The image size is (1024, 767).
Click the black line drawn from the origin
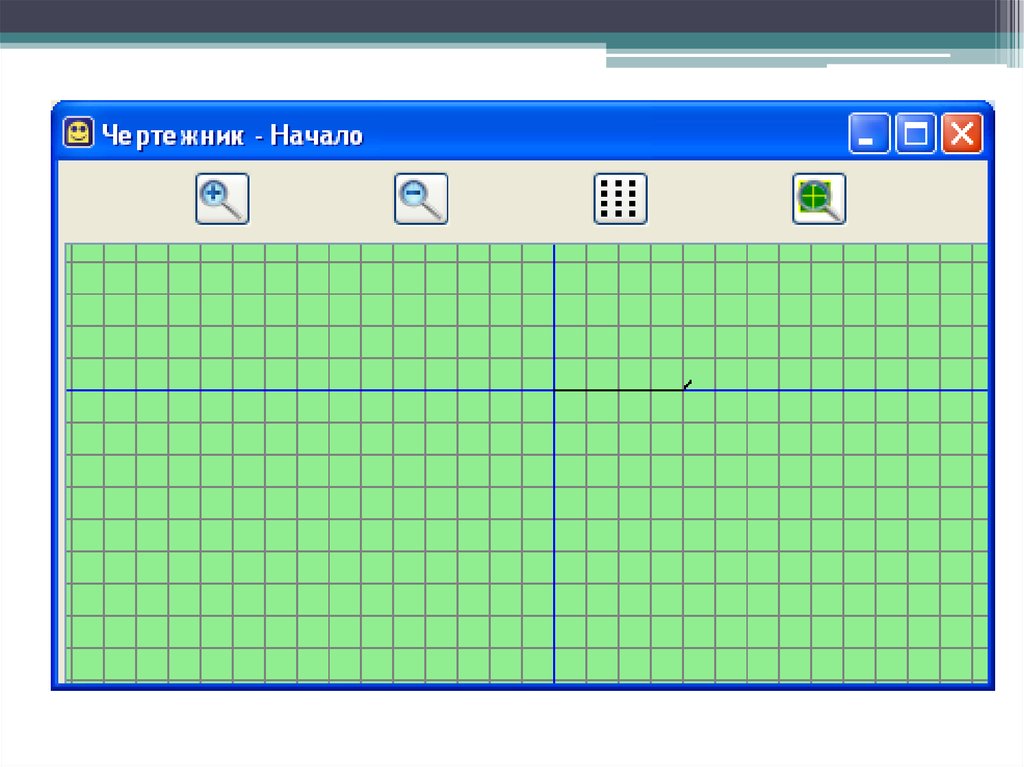(618, 390)
